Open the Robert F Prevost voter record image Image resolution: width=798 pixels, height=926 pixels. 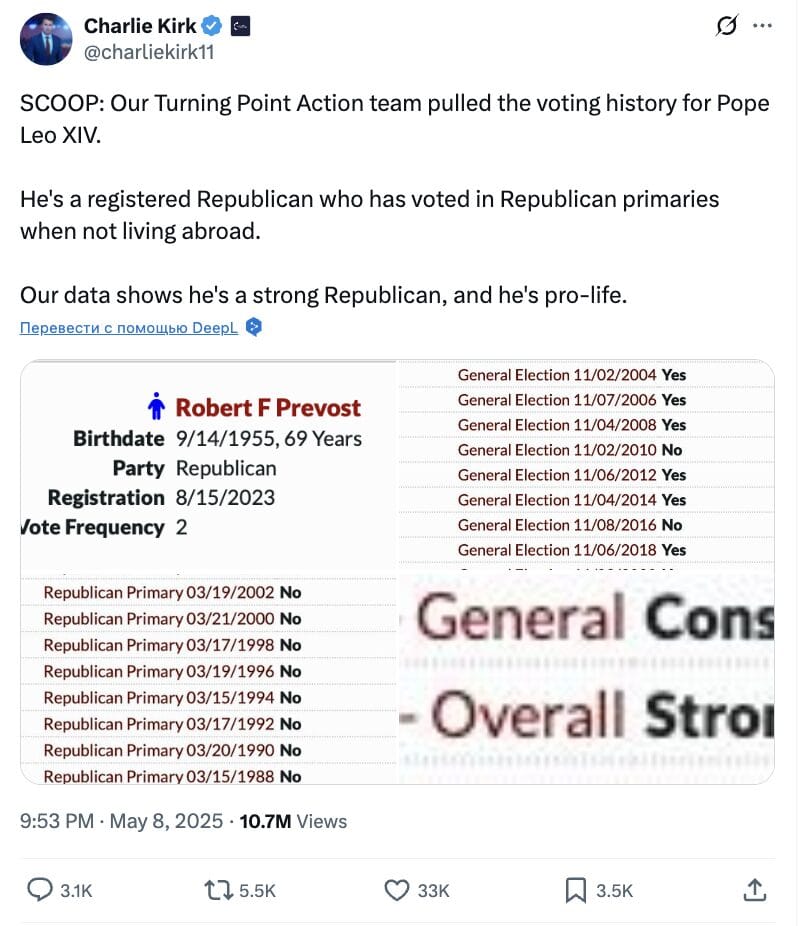click(x=209, y=467)
